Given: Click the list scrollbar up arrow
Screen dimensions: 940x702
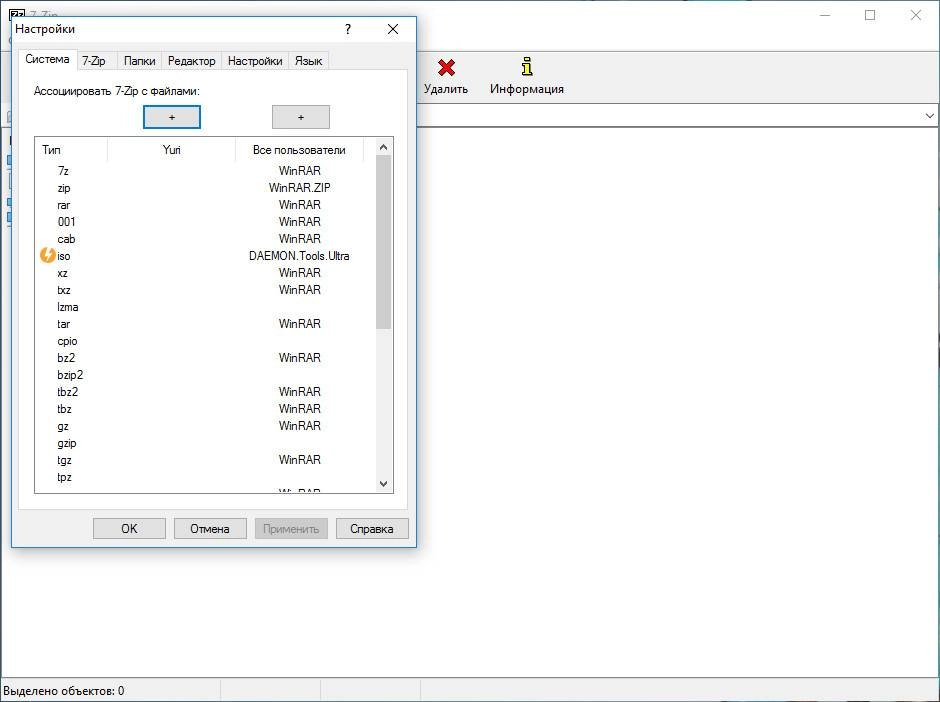Looking at the screenshot, I should (384, 147).
